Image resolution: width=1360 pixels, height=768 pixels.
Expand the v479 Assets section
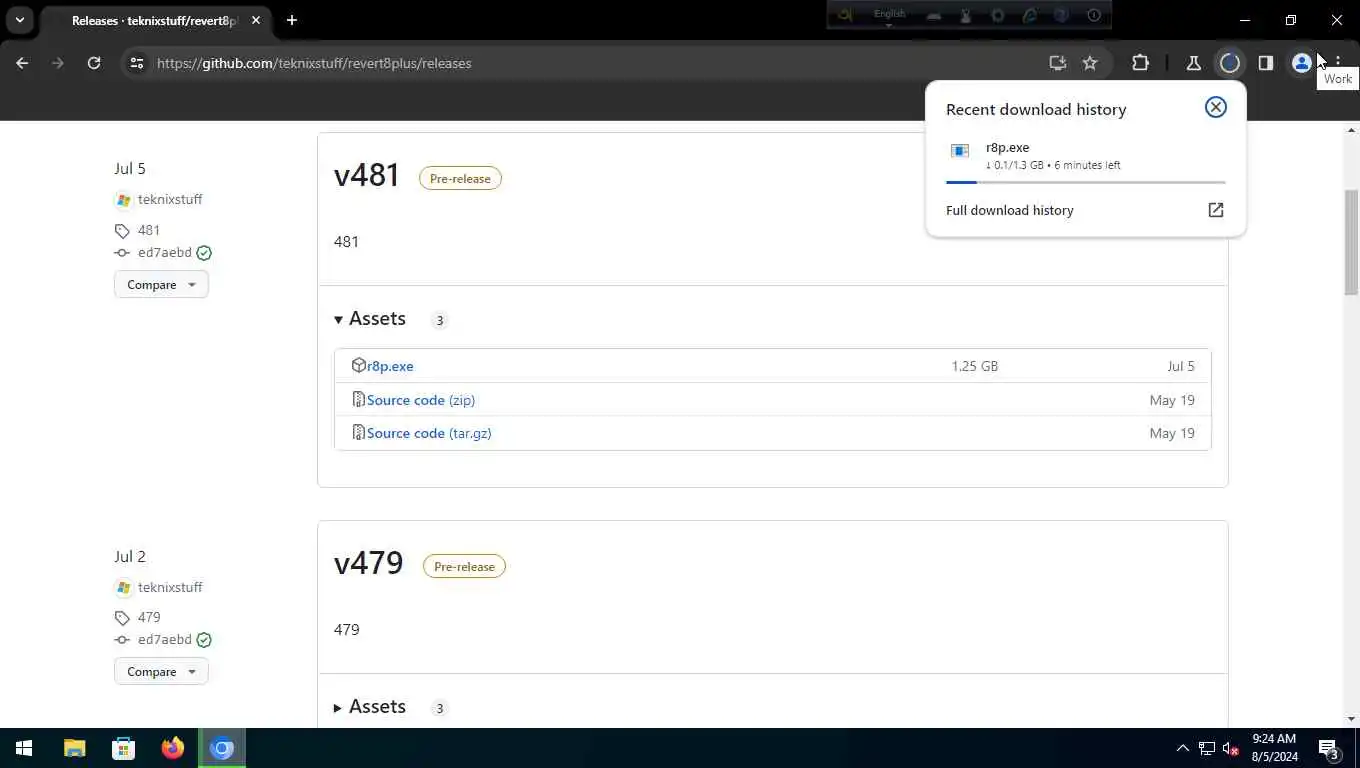pyautogui.click(x=370, y=707)
